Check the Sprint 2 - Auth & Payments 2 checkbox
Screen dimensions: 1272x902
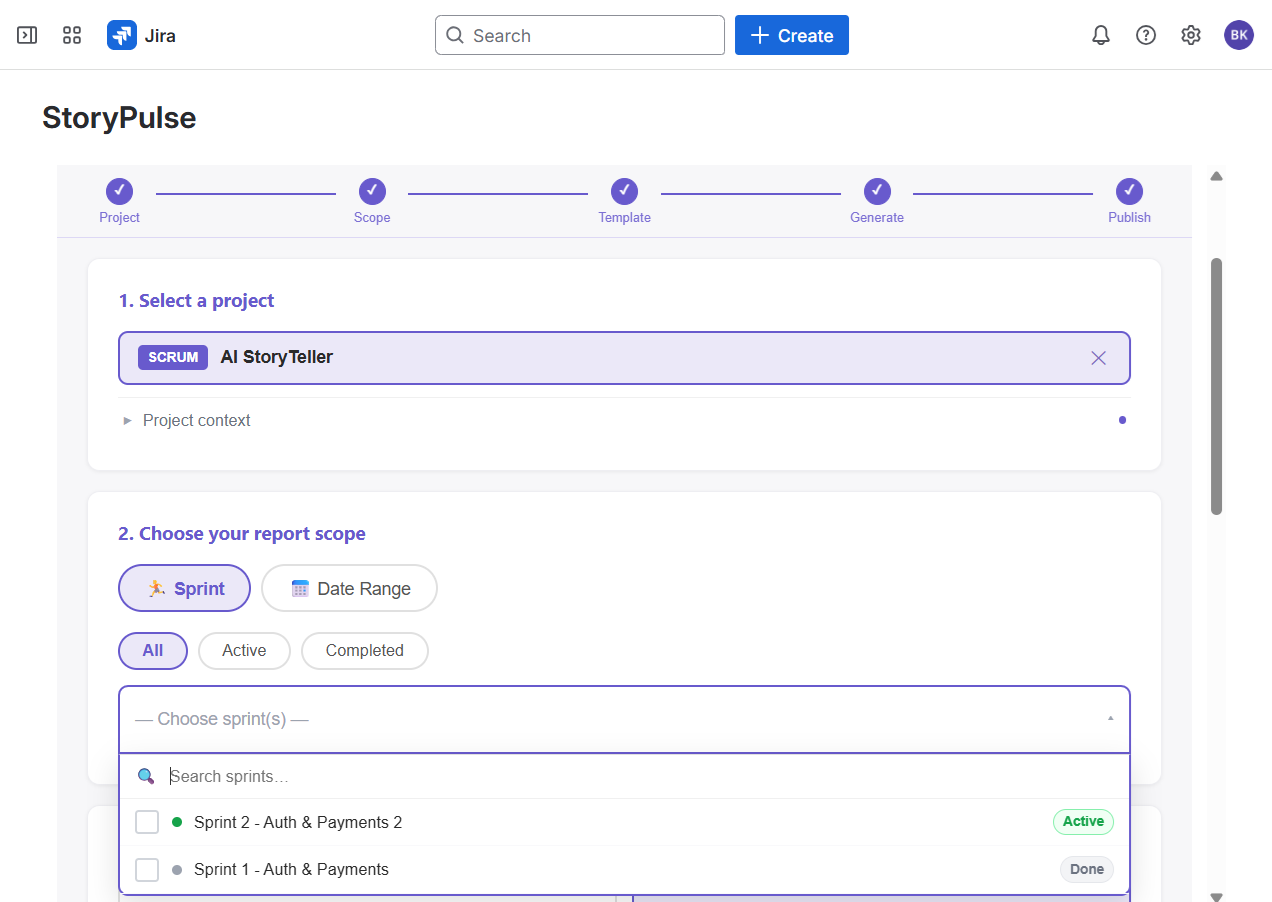[x=147, y=822]
